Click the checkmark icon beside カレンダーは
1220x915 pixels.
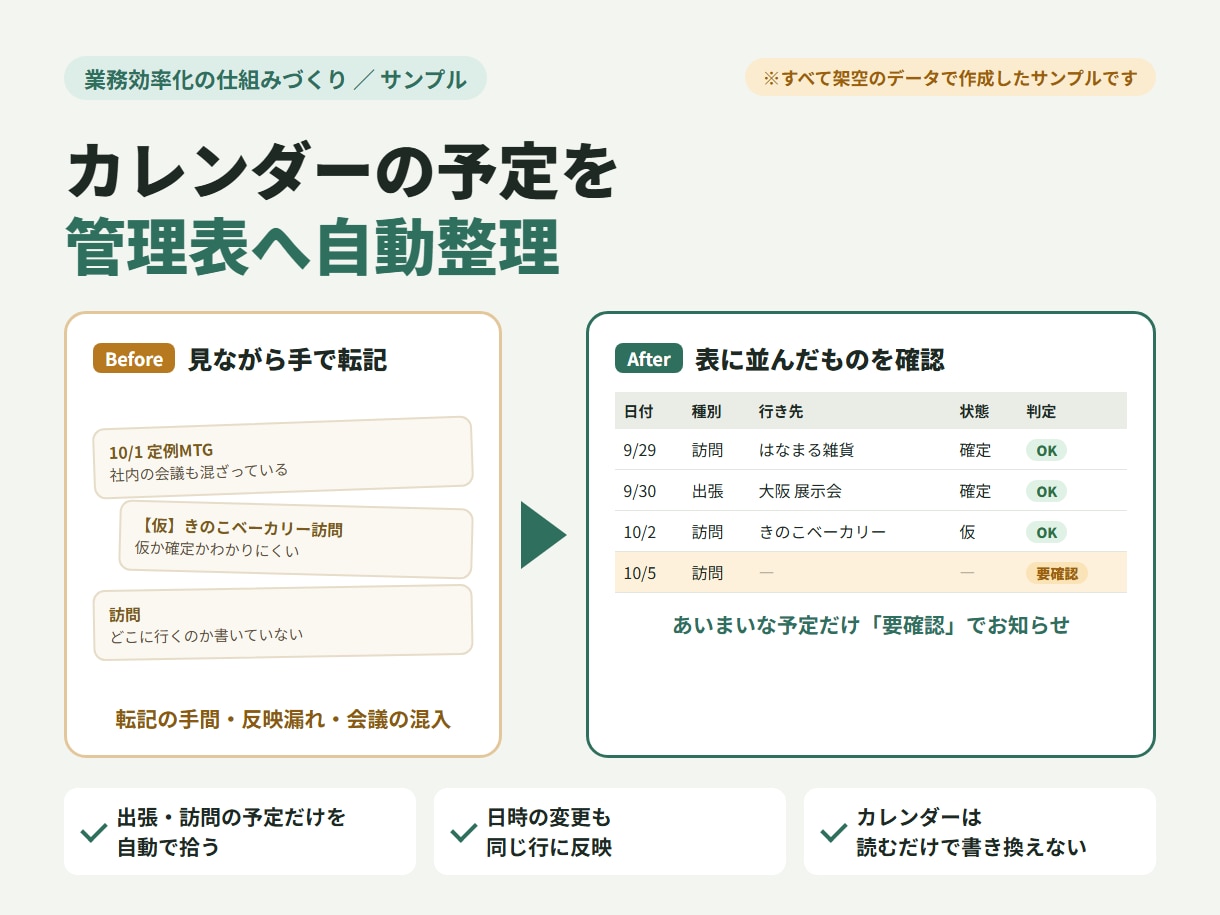[x=834, y=832]
